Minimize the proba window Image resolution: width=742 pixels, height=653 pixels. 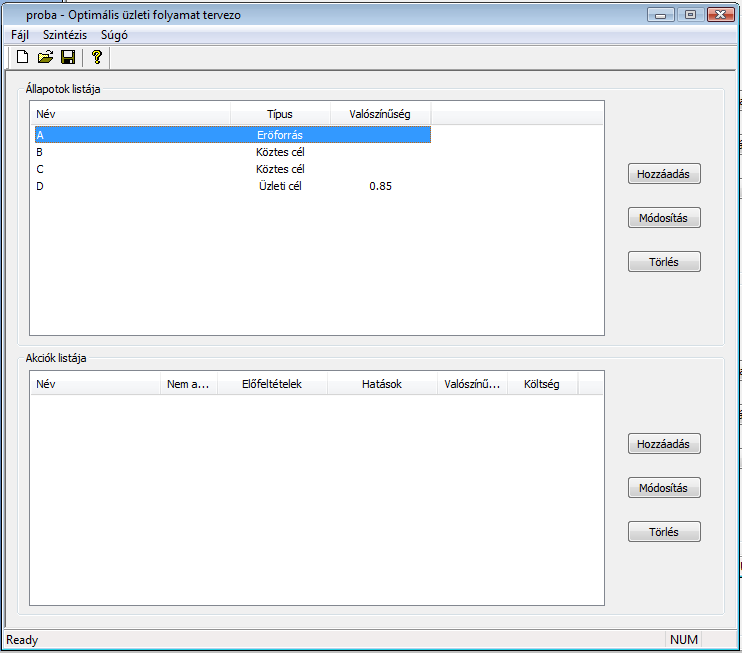click(661, 15)
